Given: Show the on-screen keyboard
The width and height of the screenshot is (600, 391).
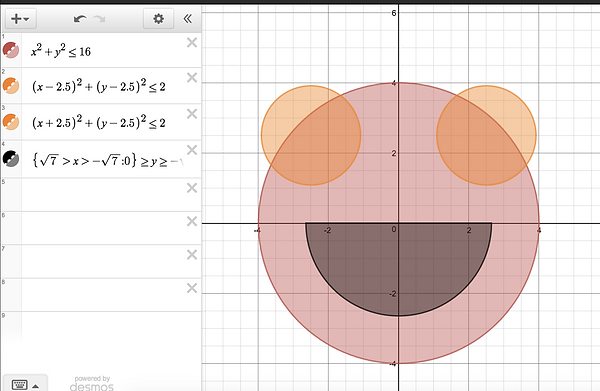Looking at the screenshot, I should tap(25, 384).
